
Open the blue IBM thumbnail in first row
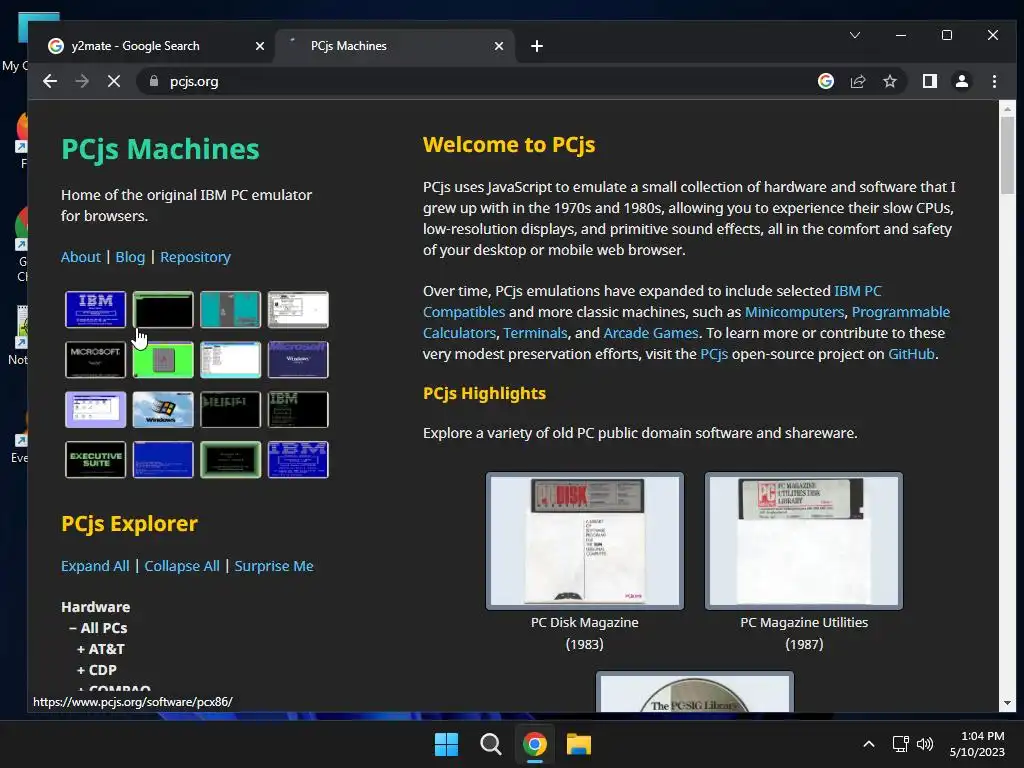click(95, 310)
